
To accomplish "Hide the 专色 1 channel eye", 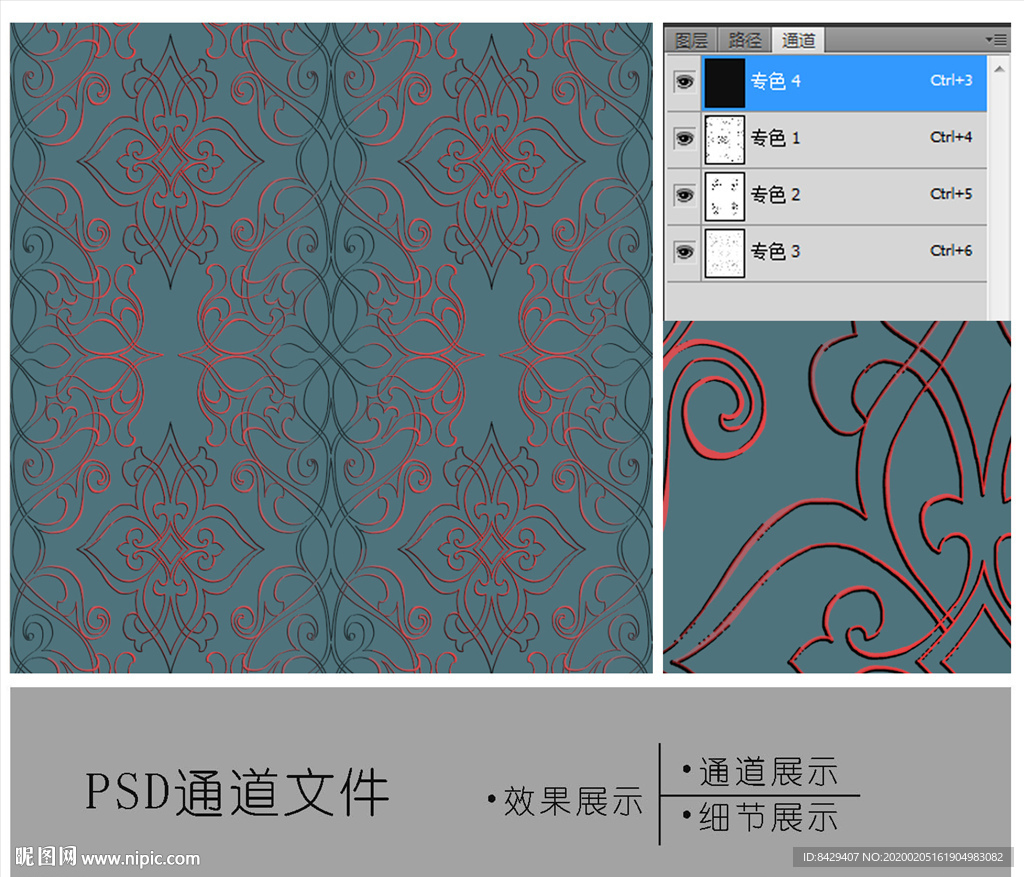I will click(x=684, y=138).
